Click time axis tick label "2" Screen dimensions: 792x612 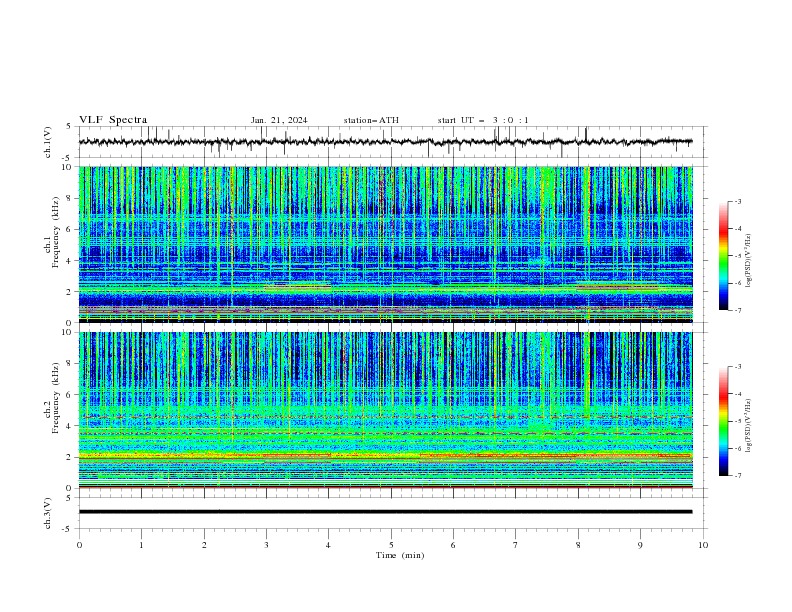click(204, 545)
